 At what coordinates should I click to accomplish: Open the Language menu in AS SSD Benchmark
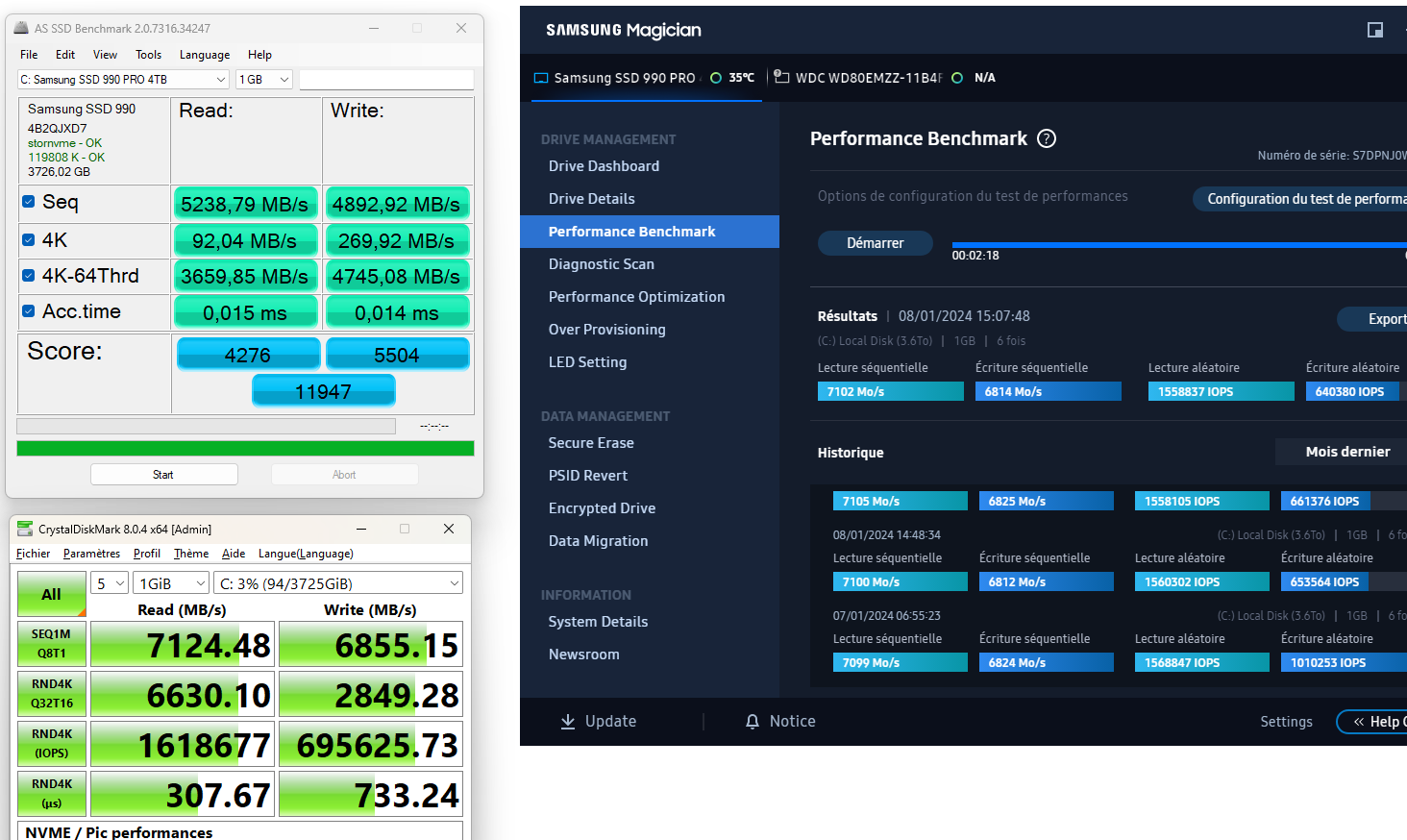click(x=205, y=55)
